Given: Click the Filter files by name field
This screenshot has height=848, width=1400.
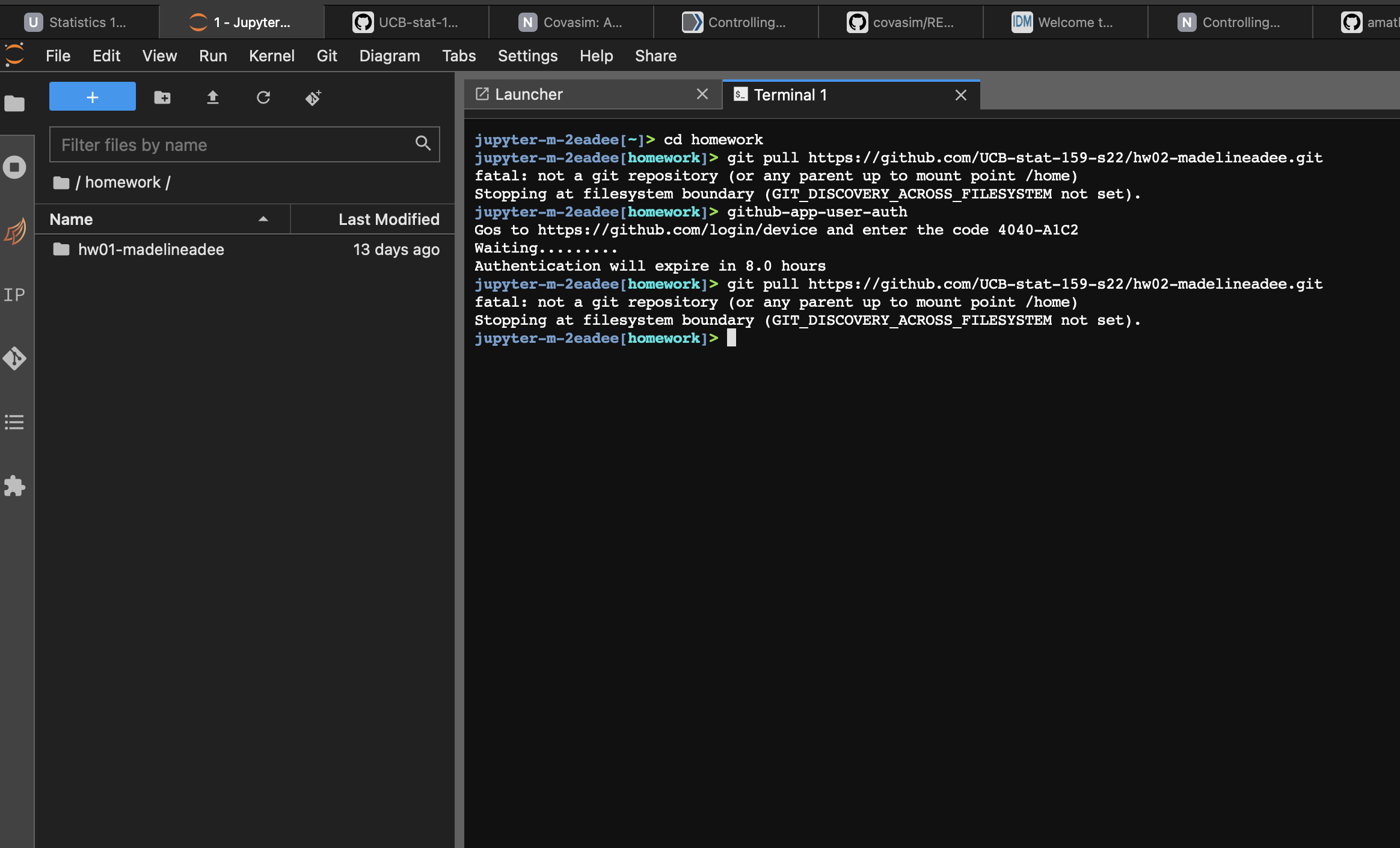Looking at the screenshot, I should point(229,144).
